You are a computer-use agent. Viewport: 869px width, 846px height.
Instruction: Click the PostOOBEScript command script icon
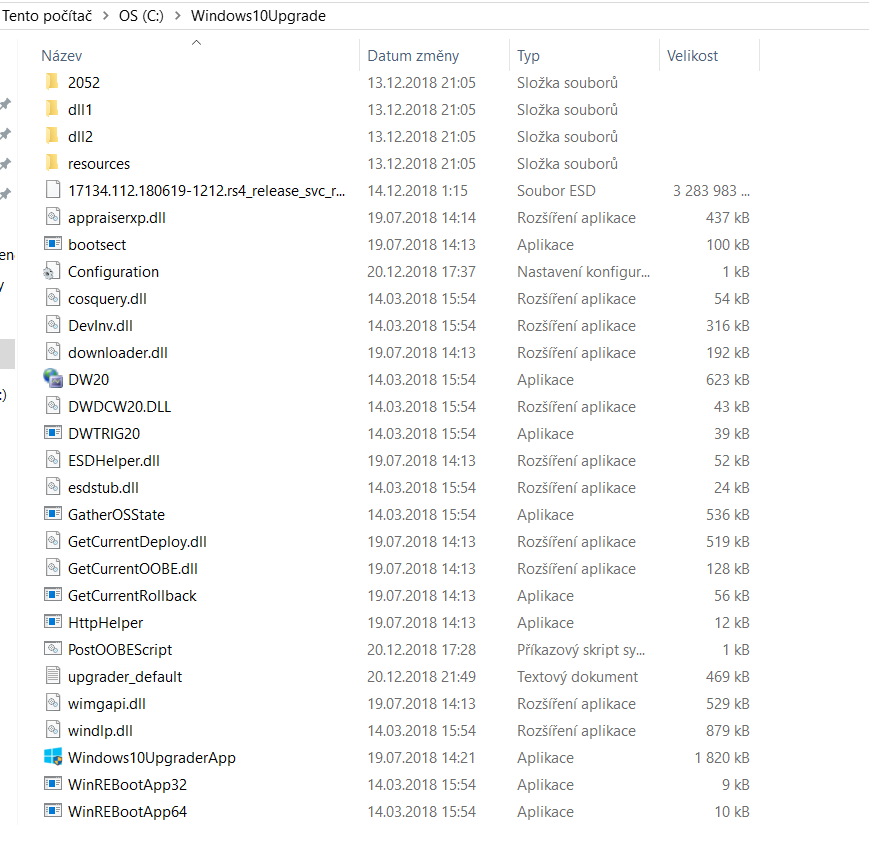tap(53, 649)
